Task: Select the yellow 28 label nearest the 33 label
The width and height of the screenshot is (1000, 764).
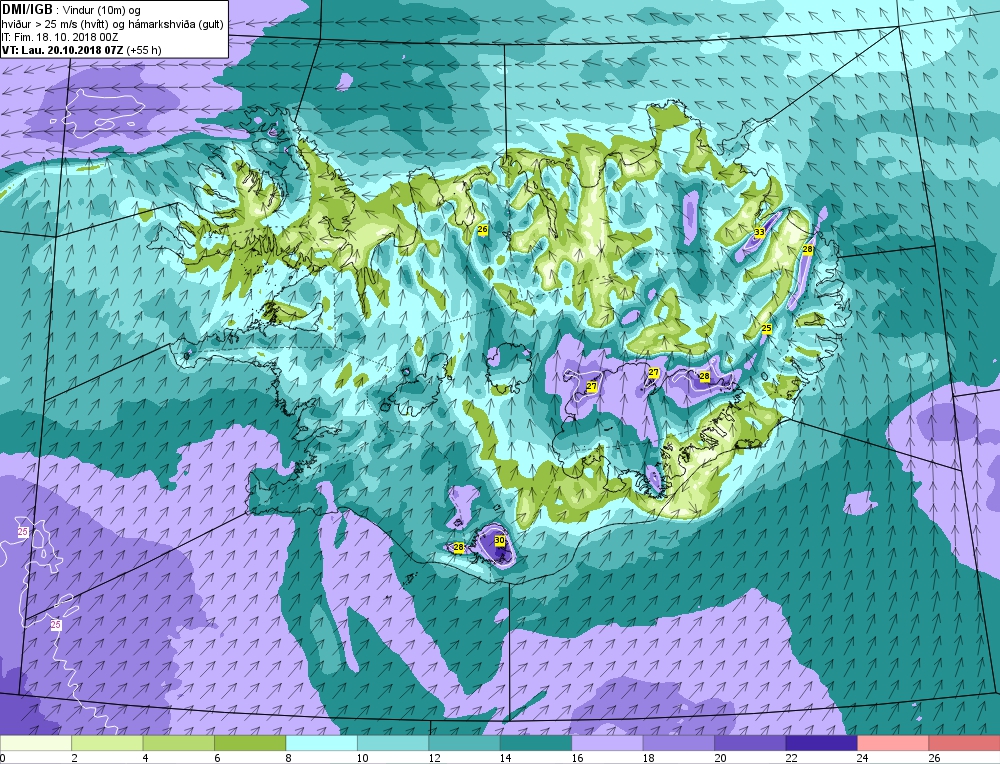Action: click(807, 249)
